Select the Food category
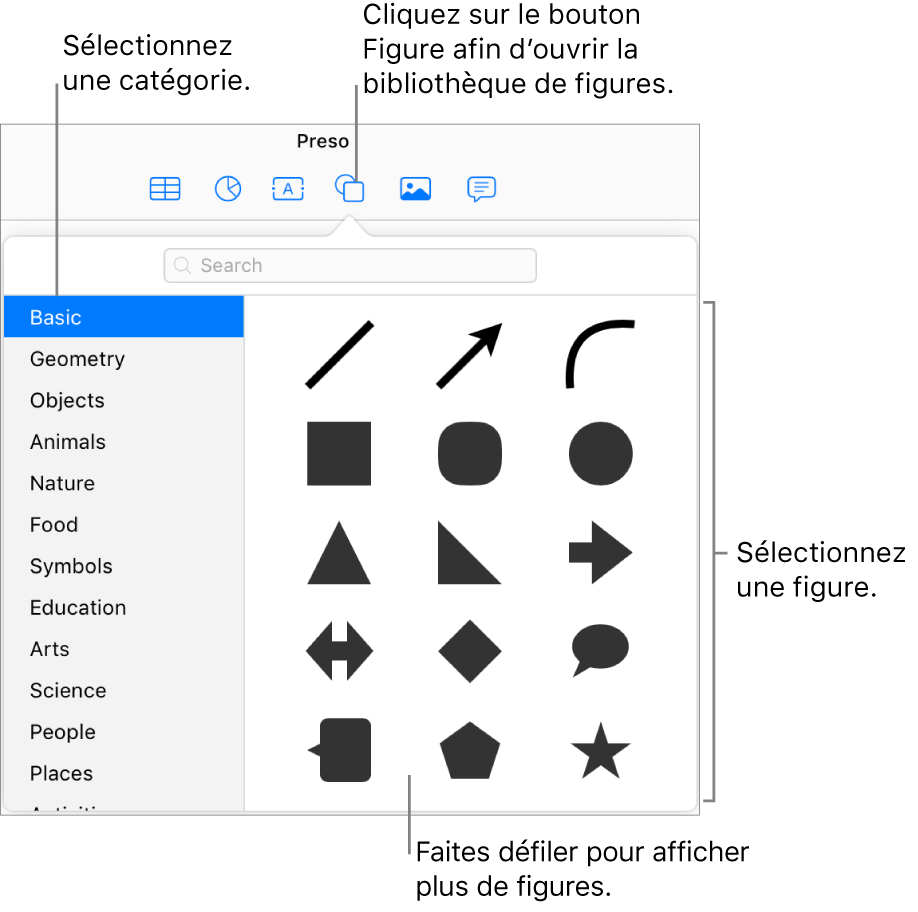Screen dimensions: 918x912 124,524
